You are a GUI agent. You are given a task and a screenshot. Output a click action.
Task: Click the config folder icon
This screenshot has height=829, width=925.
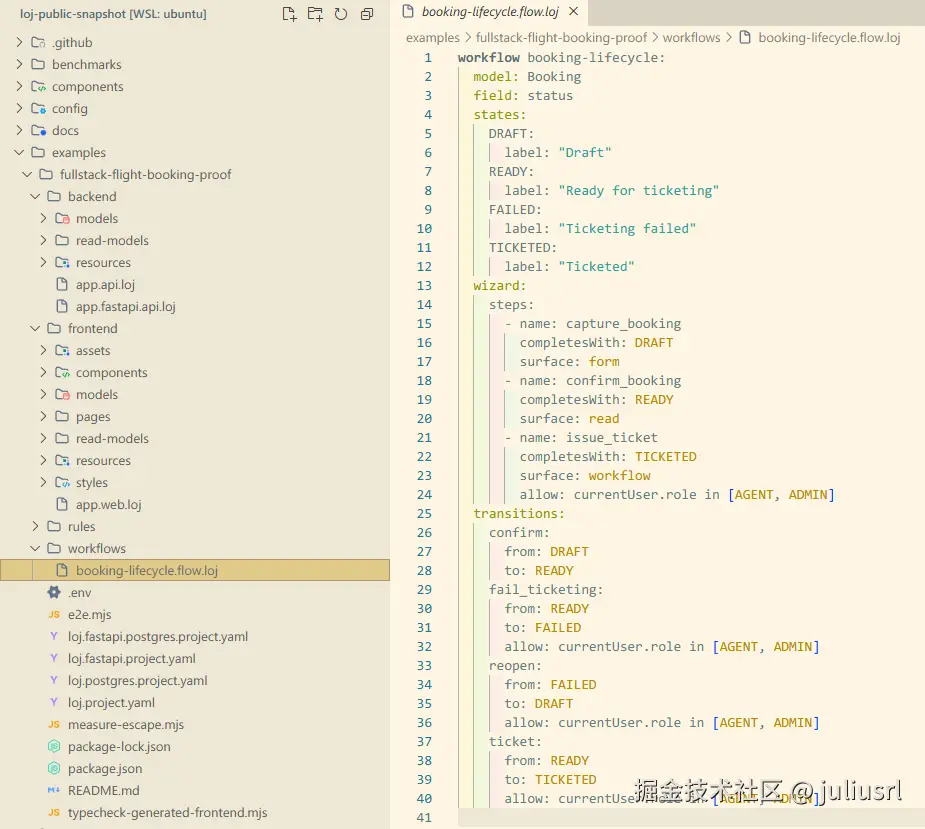(38, 108)
